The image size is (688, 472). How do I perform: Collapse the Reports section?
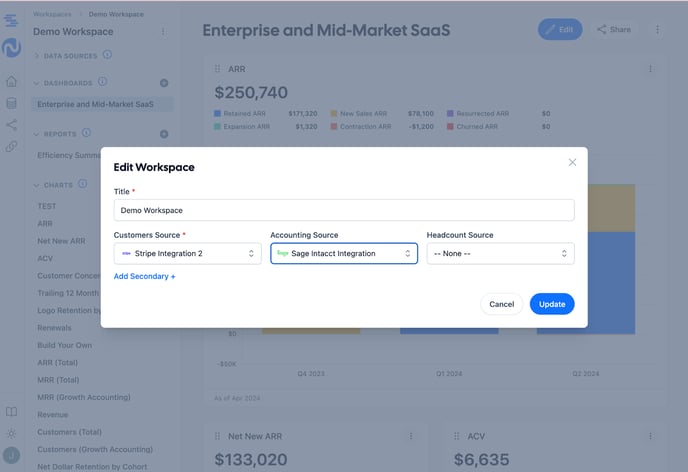(x=36, y=134)
